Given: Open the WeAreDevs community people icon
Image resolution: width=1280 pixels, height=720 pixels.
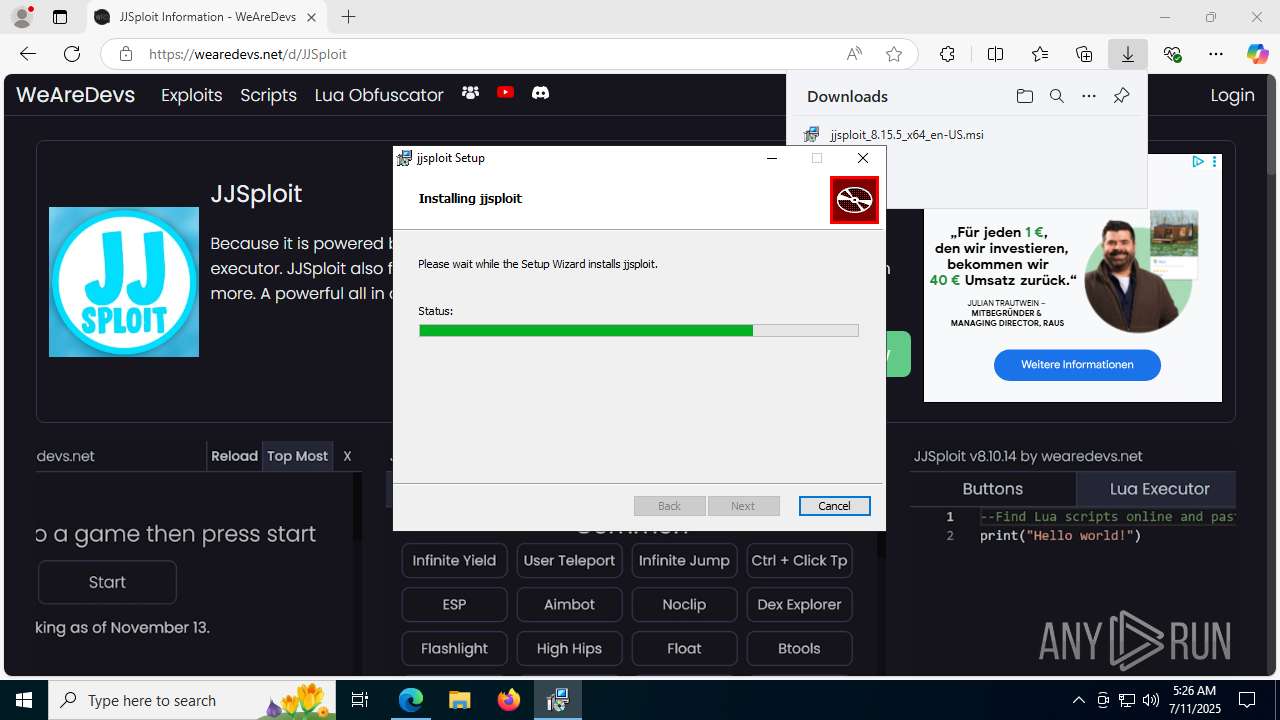Looking at the screenshot, I should click(x=470, y=93).
